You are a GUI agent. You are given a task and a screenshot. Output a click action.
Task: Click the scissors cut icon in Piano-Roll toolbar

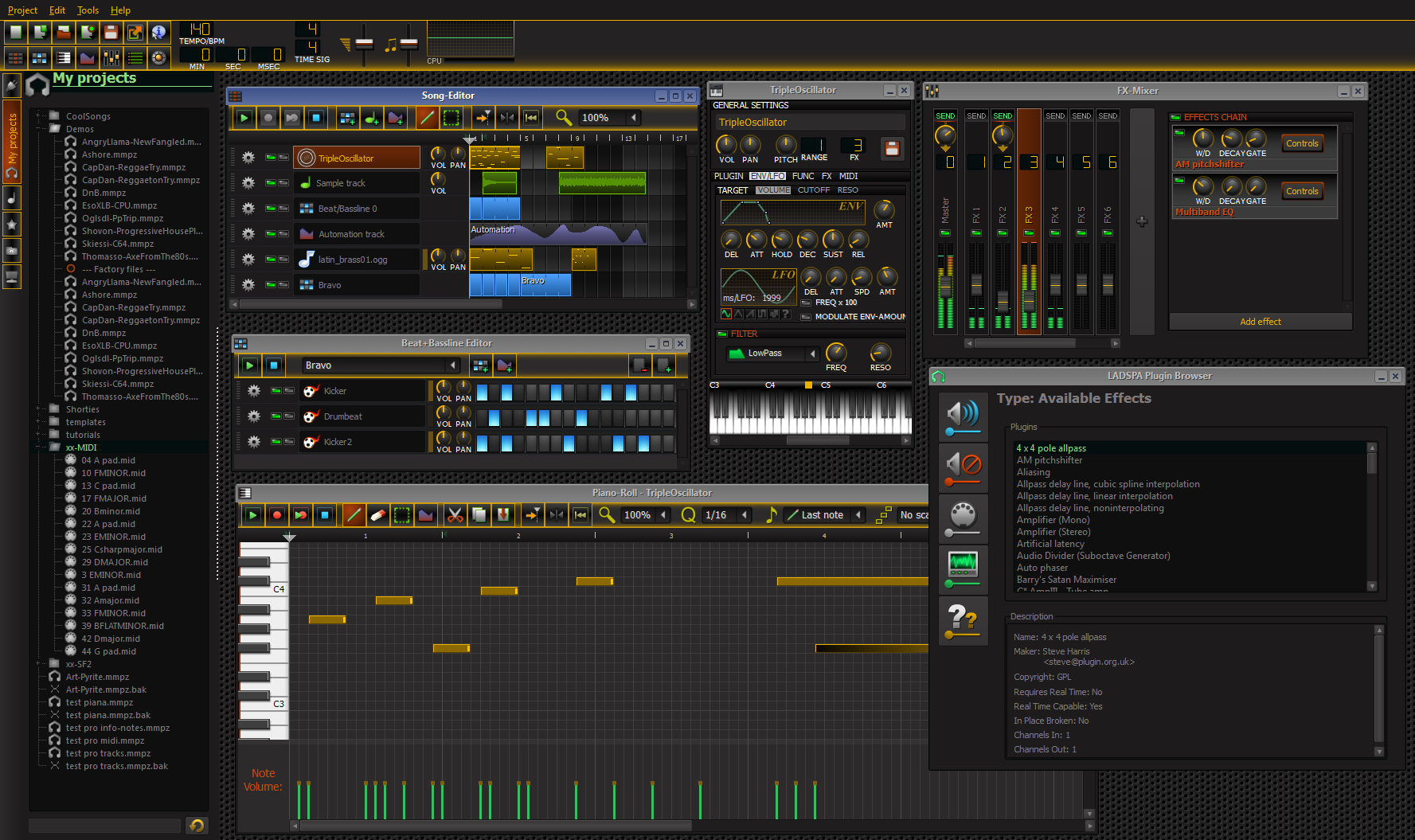(455, 515)
